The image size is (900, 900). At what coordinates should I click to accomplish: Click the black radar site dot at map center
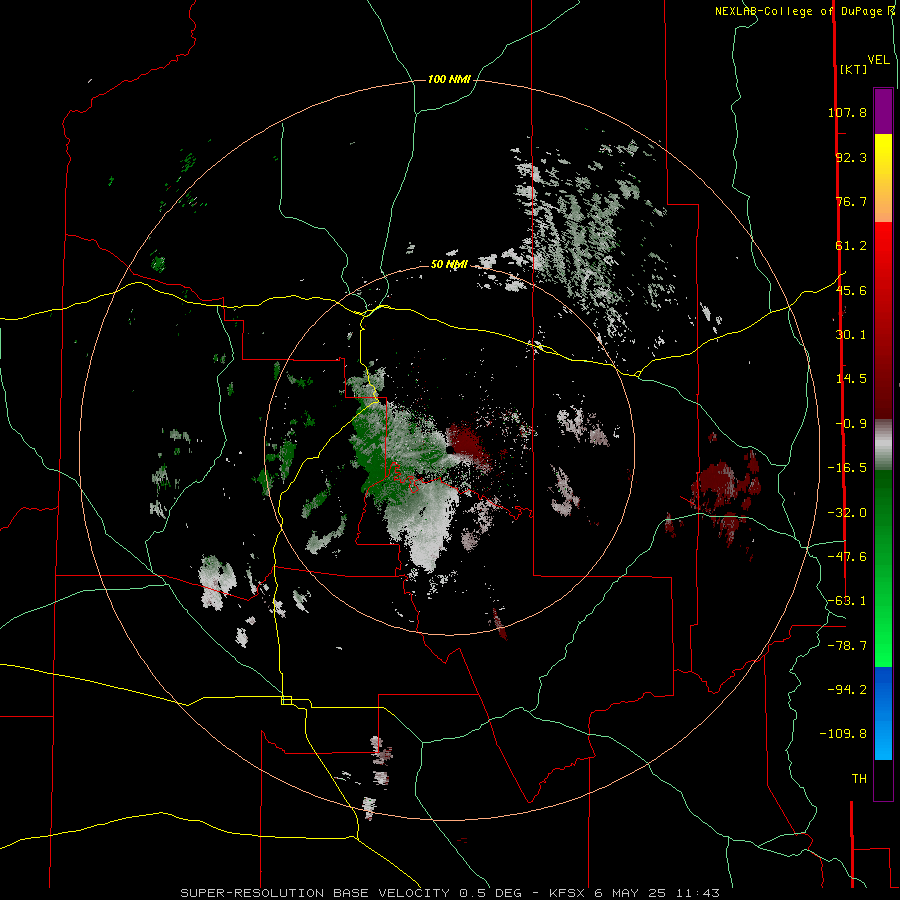449,450
